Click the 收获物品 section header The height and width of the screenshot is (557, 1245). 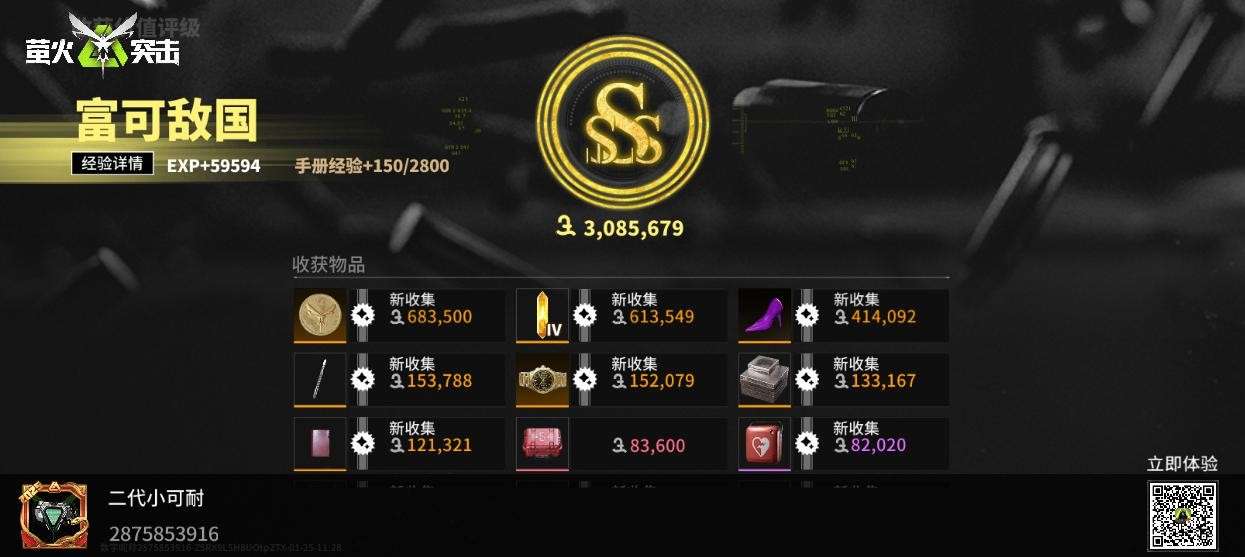pos(328,265)
